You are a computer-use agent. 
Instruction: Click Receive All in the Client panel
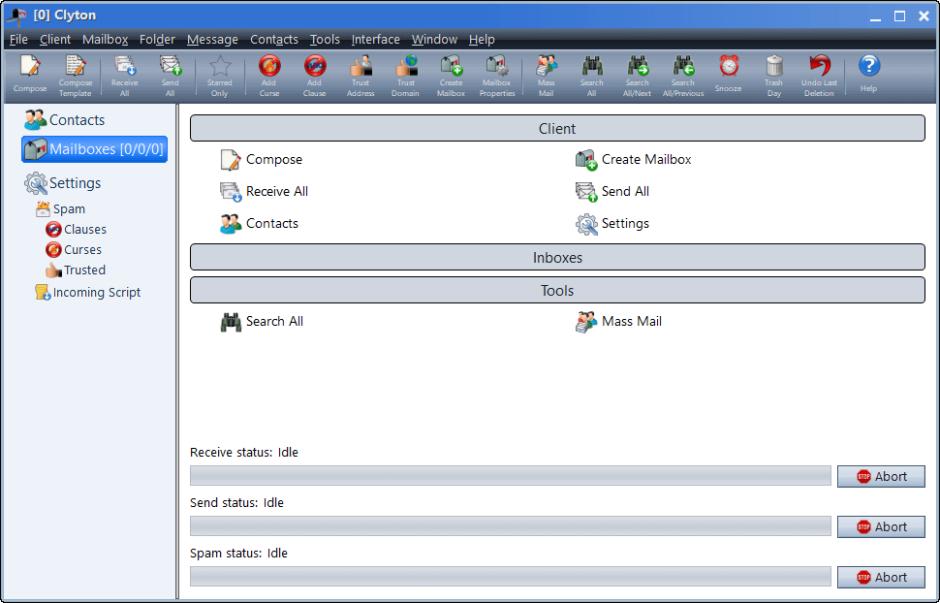(x=264, y=191)
